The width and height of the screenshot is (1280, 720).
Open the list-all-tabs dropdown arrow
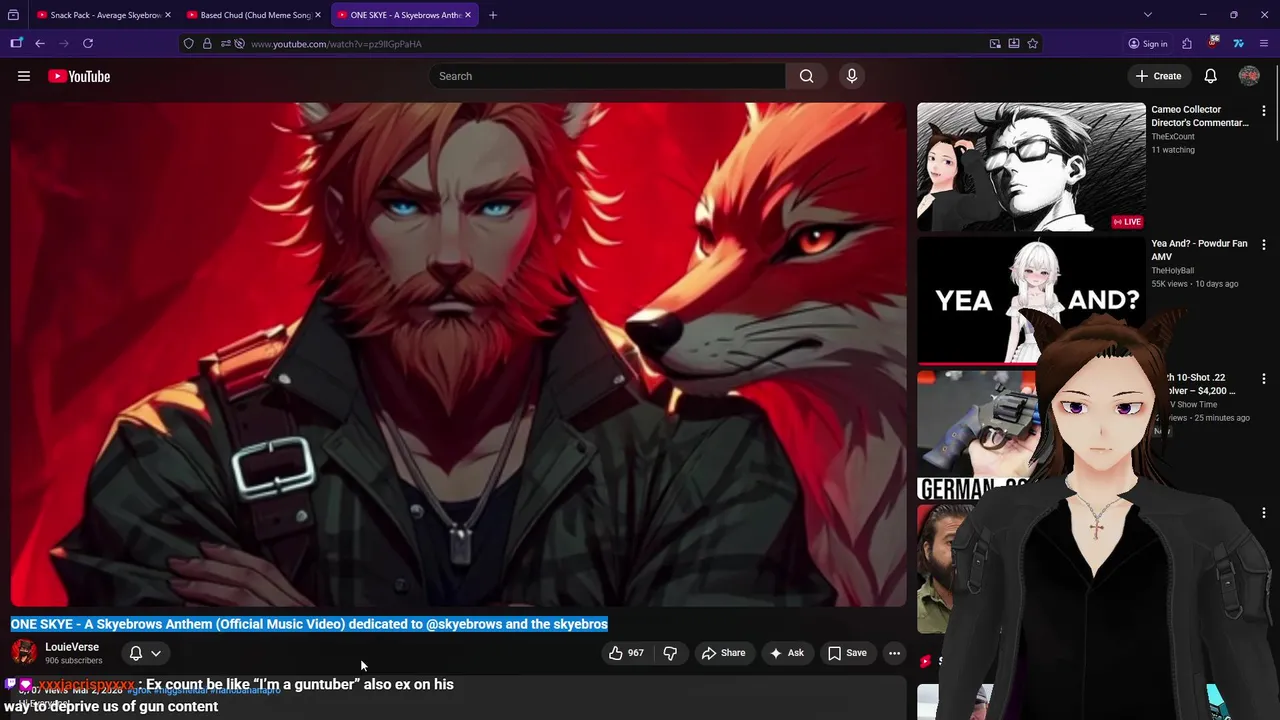(x=1148, y=15)
